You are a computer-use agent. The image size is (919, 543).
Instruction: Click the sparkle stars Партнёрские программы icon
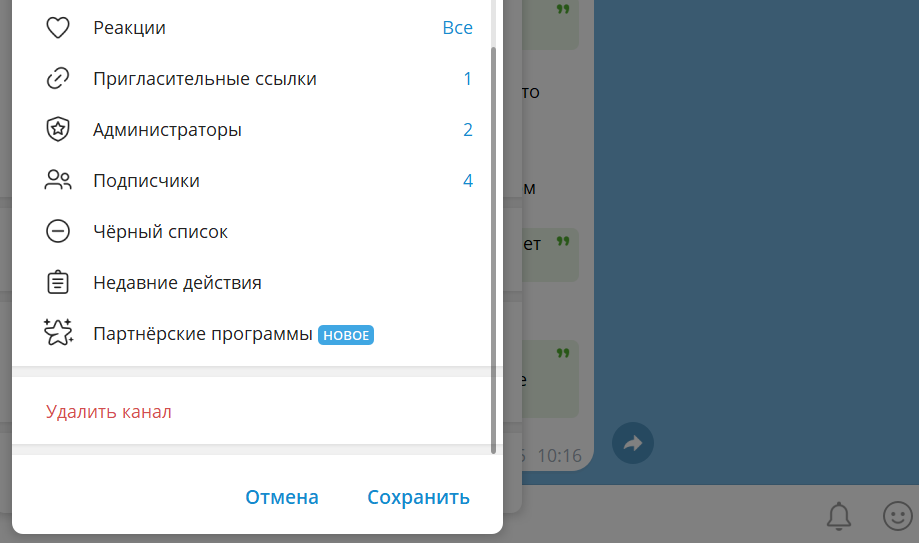tap(58, 333)
